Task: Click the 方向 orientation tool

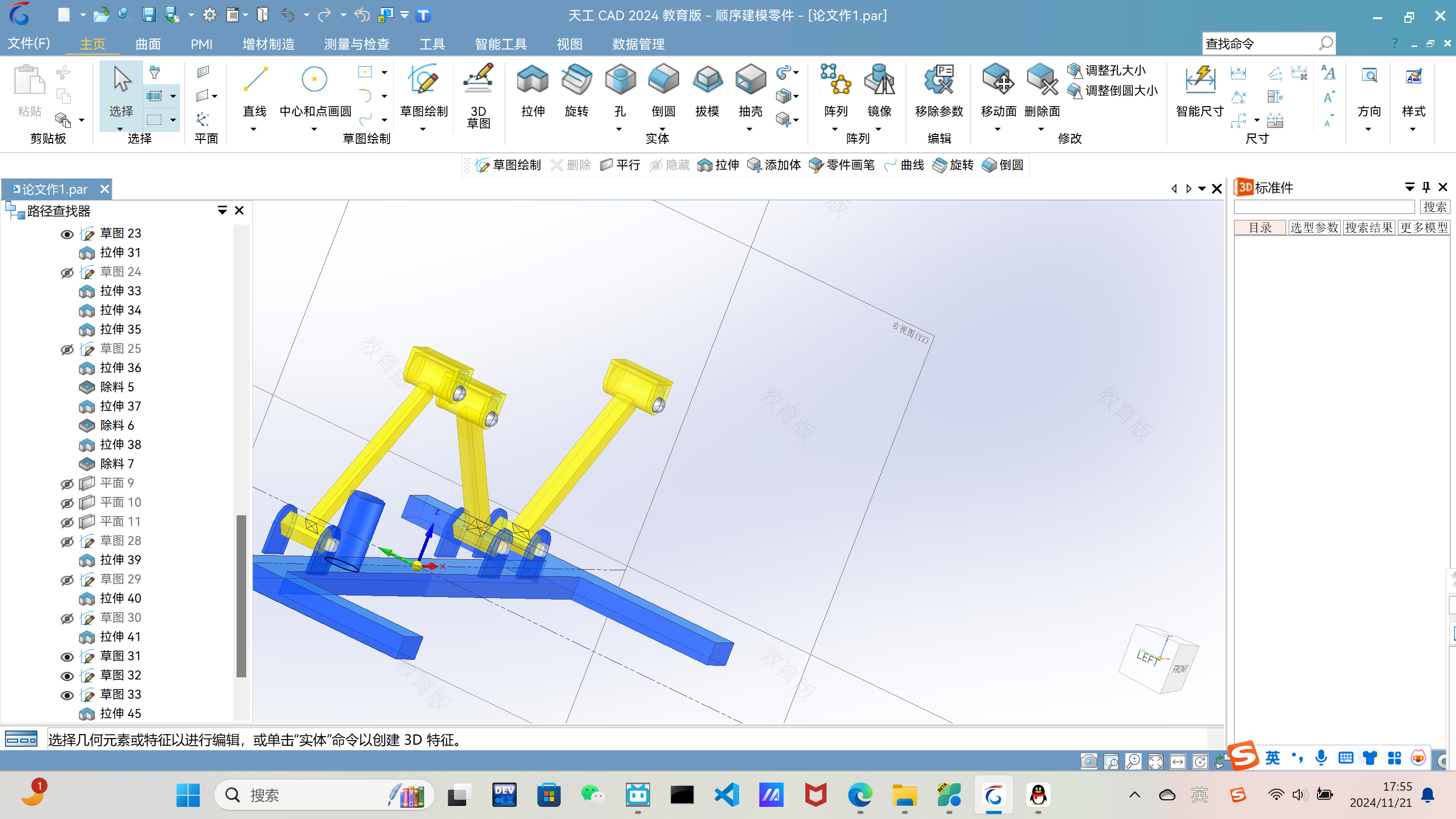Action: tap(1369, 90)
